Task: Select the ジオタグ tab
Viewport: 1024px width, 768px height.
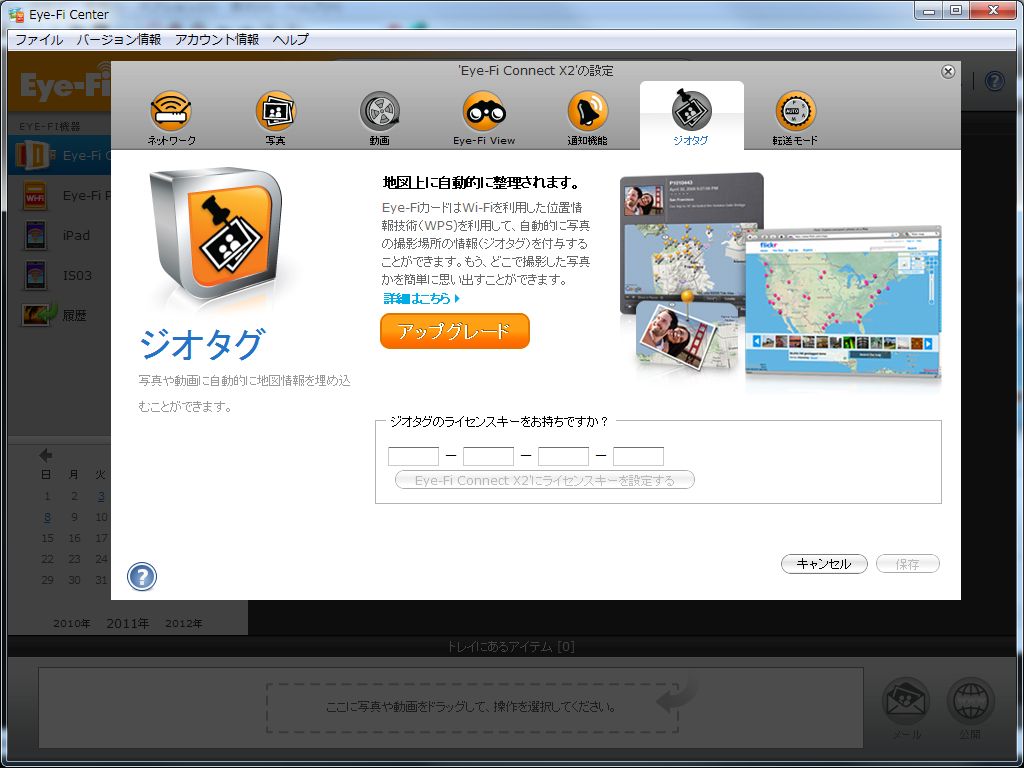Action: pos(691,118)
